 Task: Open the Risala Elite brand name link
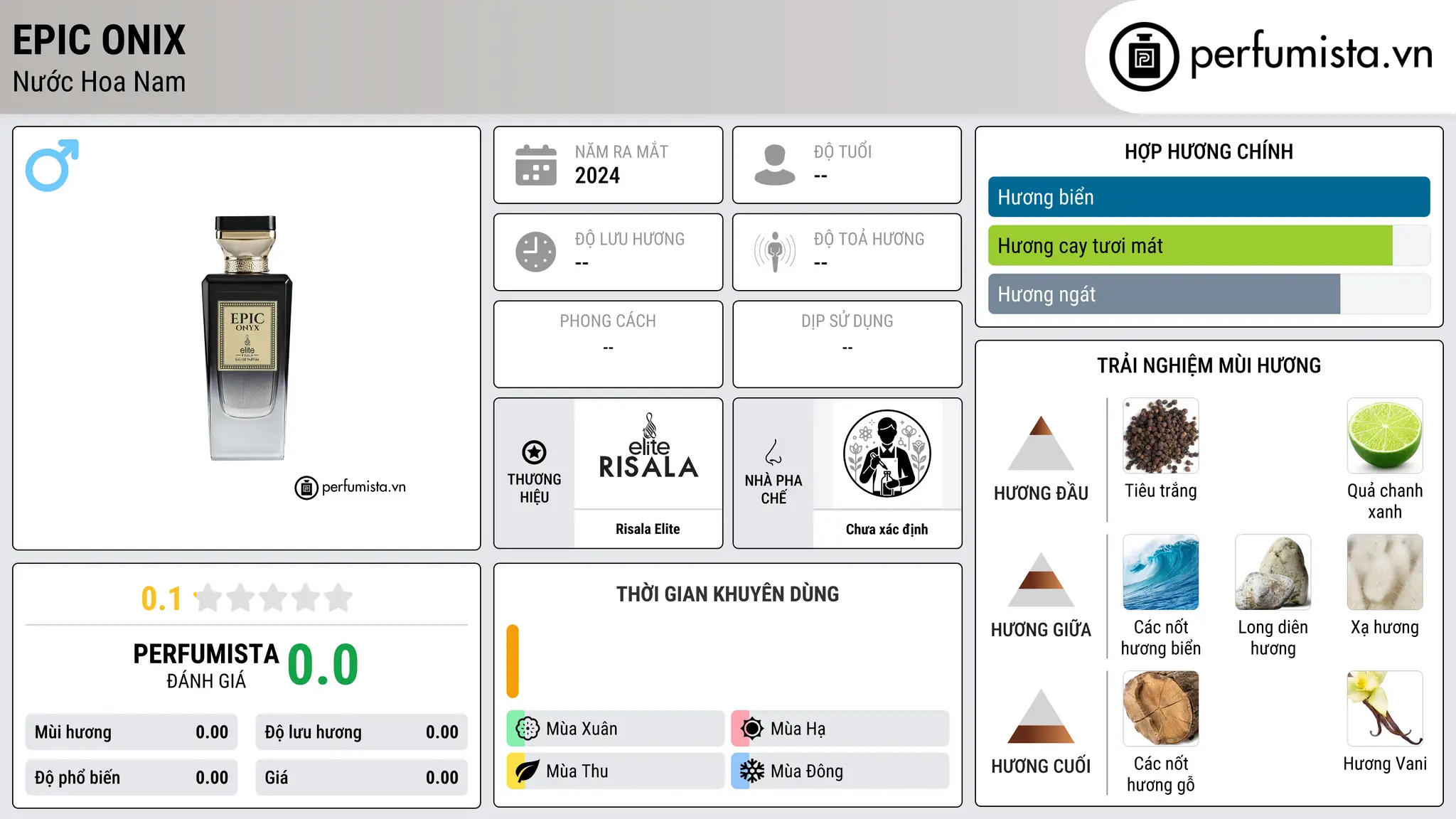tap(648, 529)
